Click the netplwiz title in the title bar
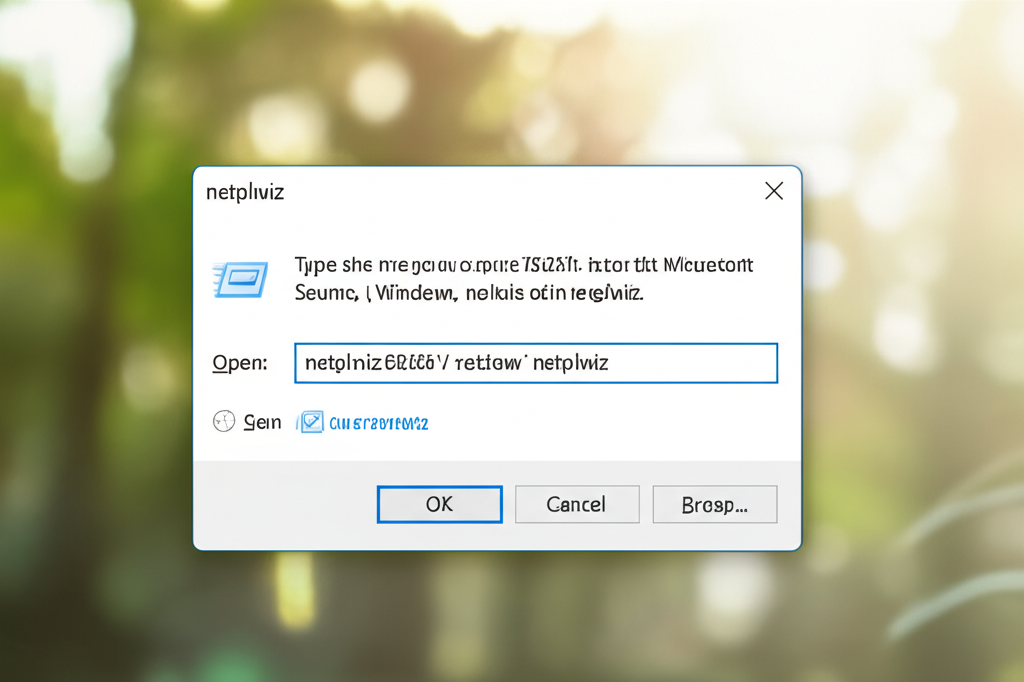Image resolution: width=1024 pixels, height=682 pixels. [245, 192]
